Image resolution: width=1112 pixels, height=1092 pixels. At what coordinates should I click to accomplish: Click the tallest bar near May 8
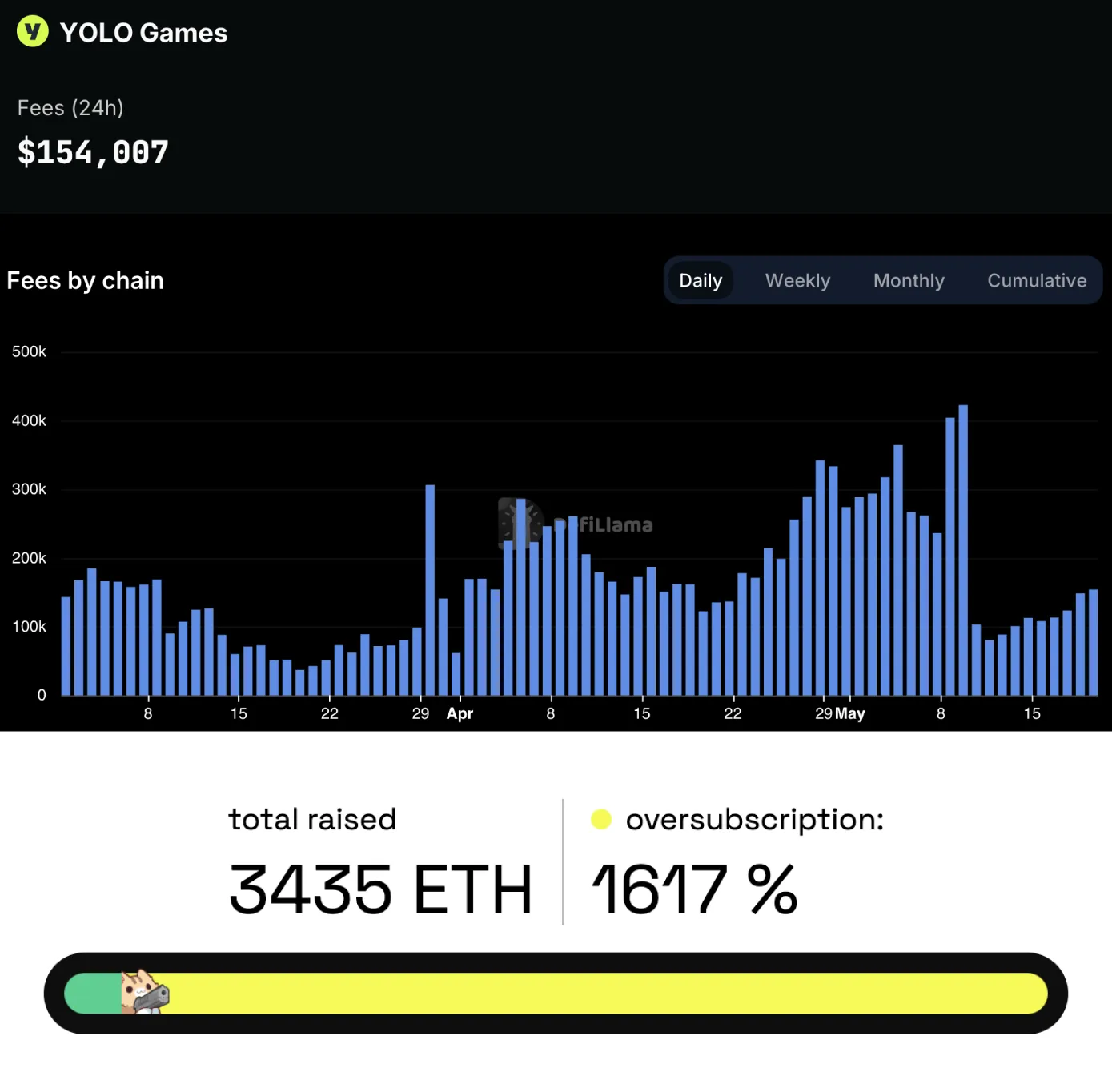point(963,550)
